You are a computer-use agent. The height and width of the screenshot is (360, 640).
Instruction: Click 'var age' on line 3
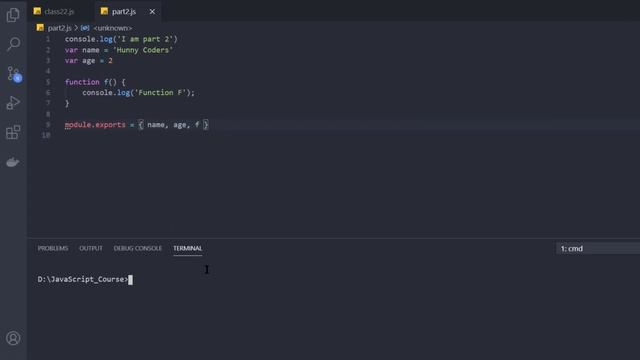click(80, 60)
